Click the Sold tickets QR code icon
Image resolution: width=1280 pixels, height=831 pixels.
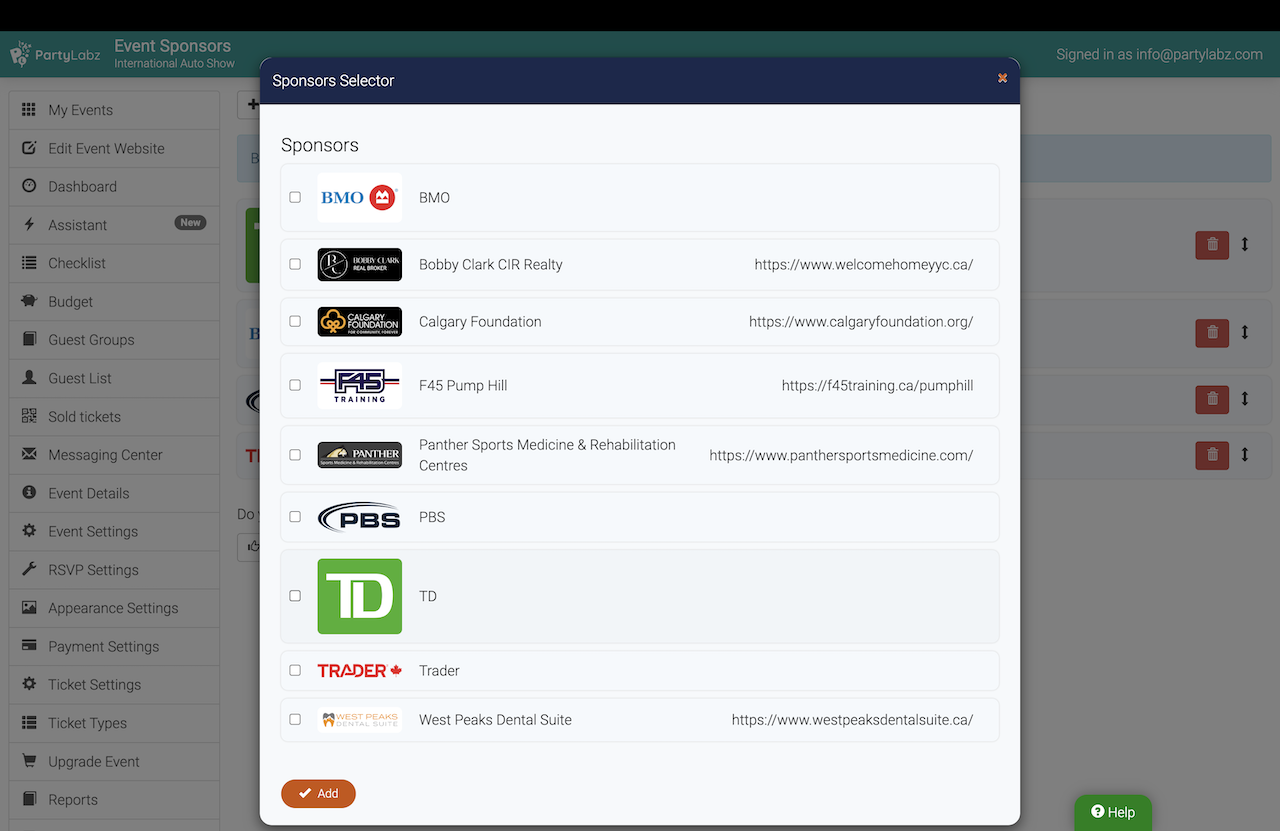pos(29,416)
